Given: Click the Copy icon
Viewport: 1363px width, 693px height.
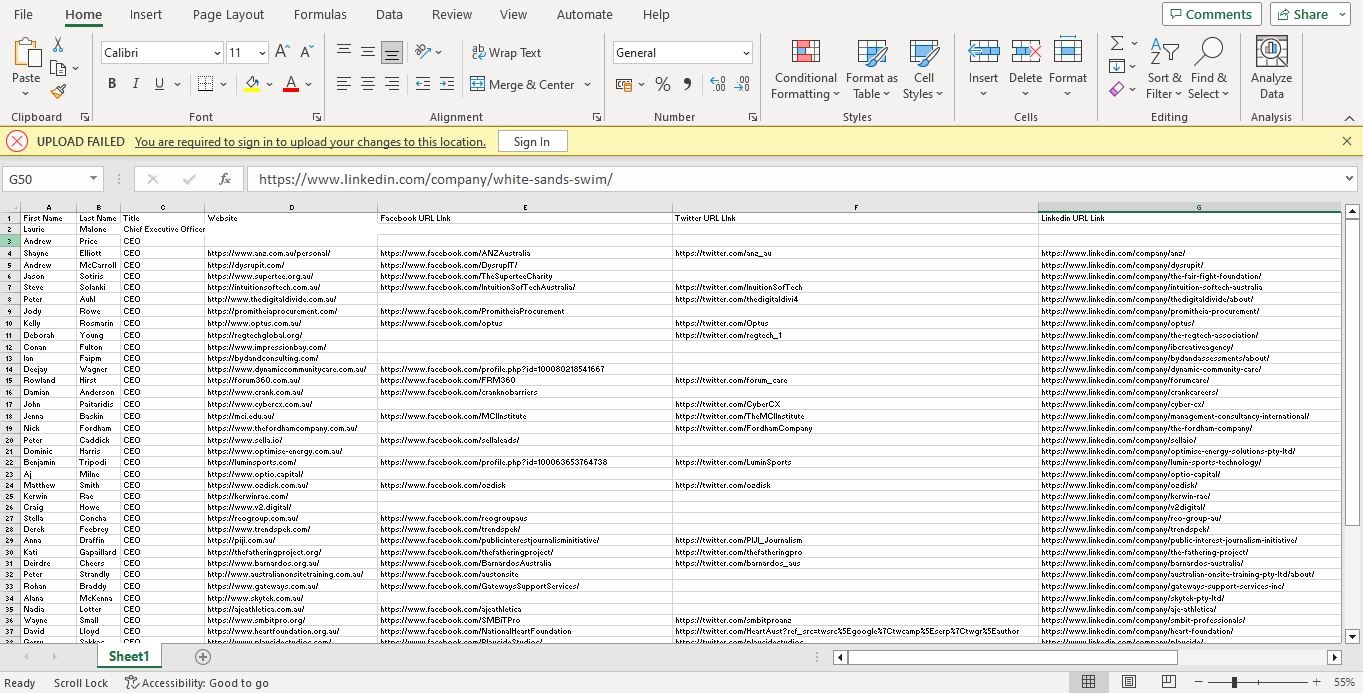Looking at the screenshot, I should (58, 68).
